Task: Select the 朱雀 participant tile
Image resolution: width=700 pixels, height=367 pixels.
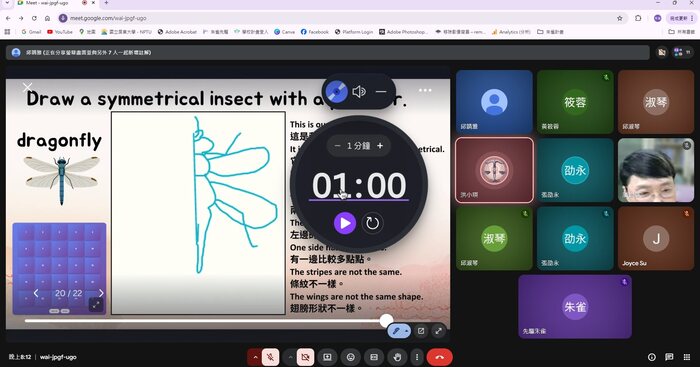Action: [x=575, y=307]
